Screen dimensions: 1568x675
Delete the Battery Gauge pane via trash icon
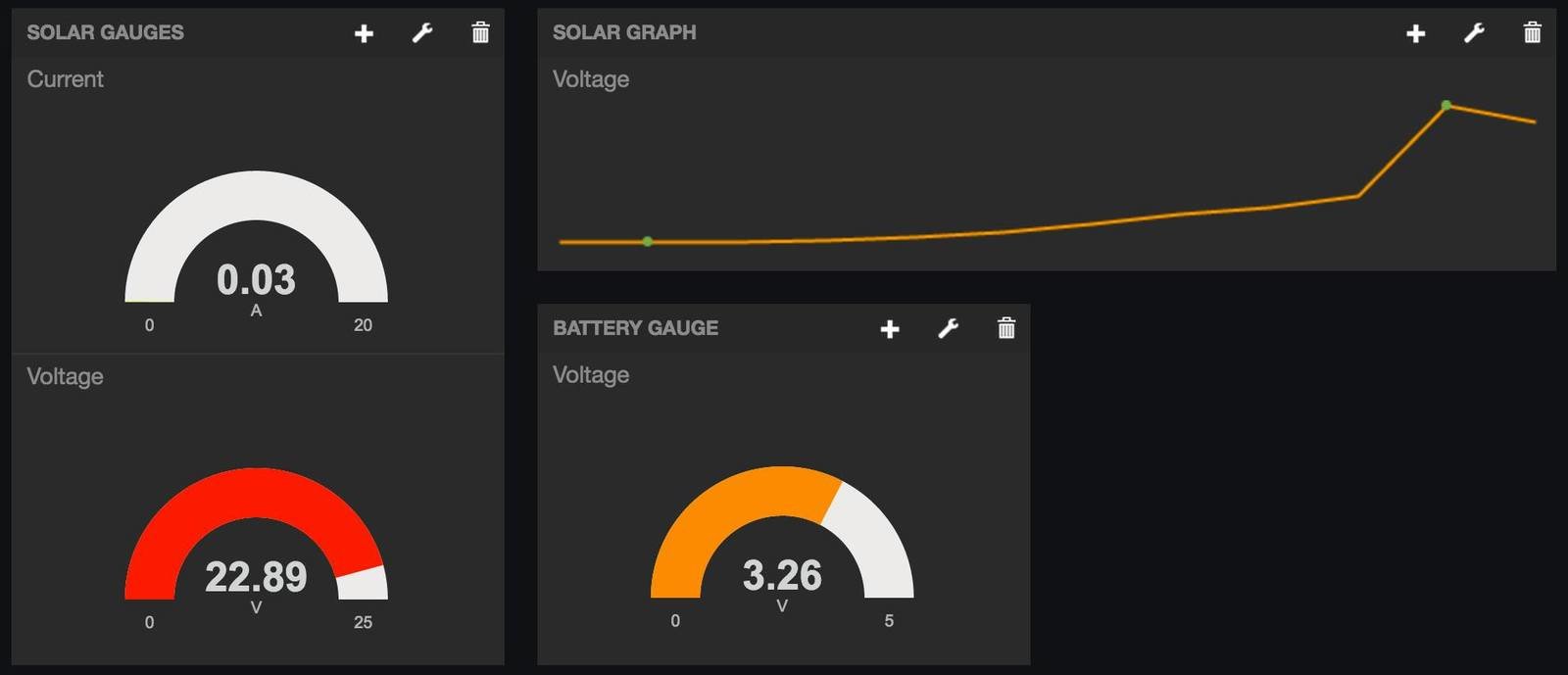(x=1006, y=329)
